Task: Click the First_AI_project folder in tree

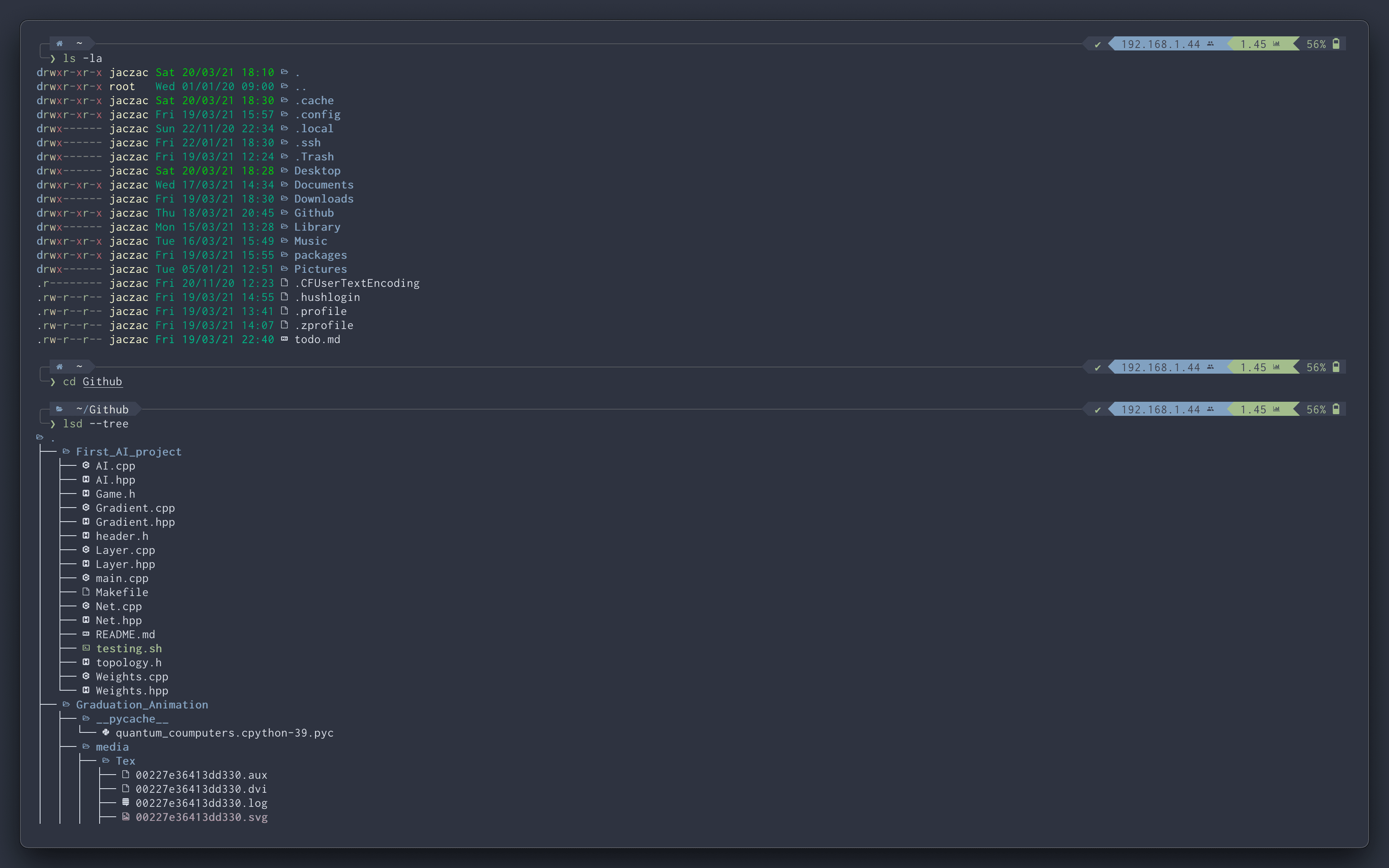Action: tap(129, 452)
